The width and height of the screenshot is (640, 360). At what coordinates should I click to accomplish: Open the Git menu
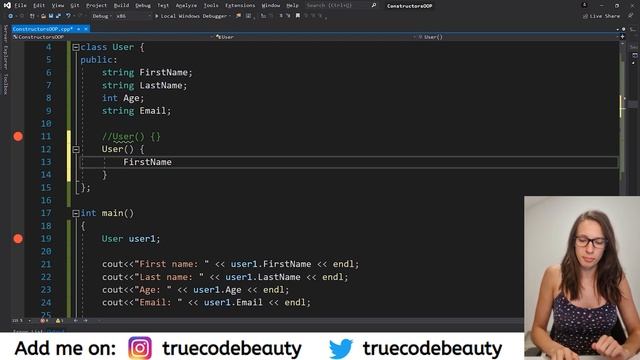(x=75, y=6)
